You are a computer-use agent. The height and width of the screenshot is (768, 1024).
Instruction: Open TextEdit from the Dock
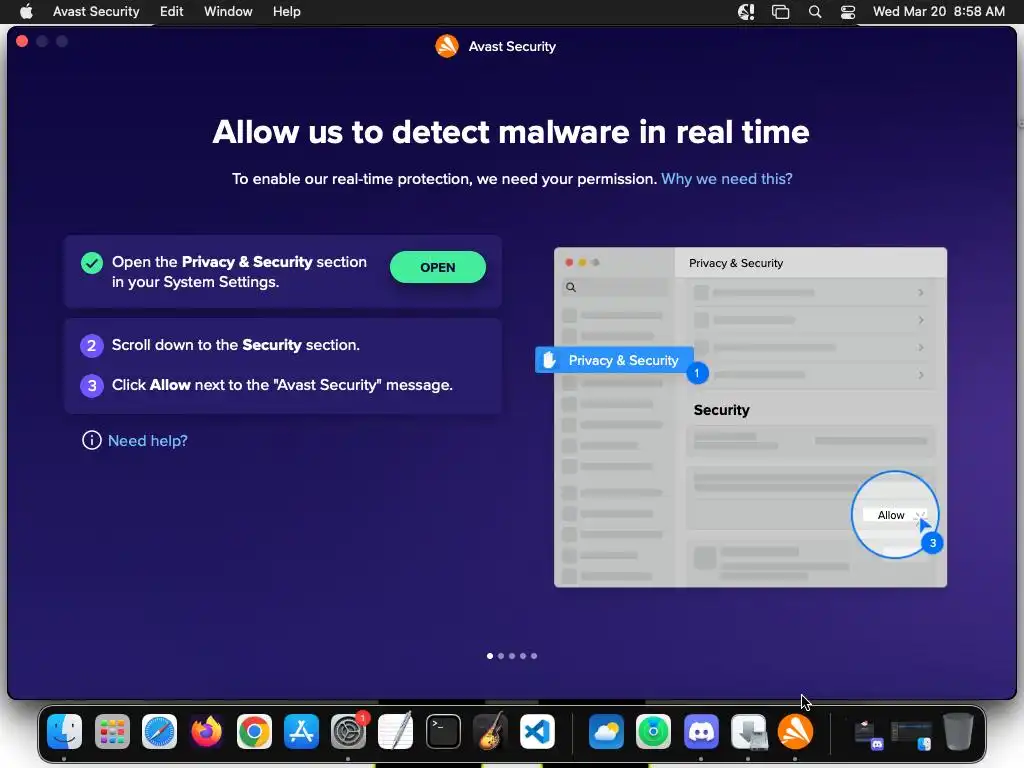pos(396,731)
